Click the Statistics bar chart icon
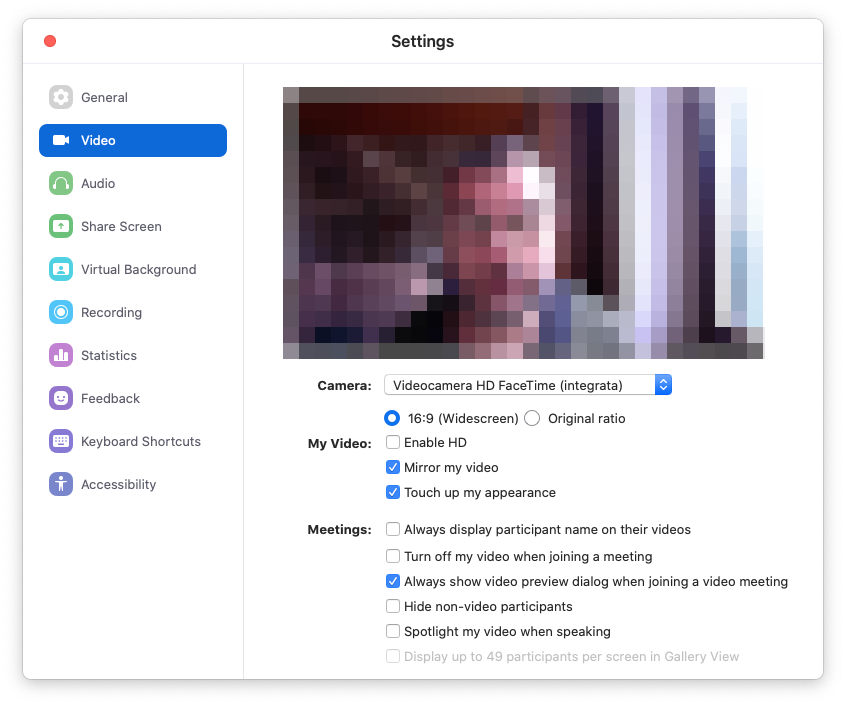This screenshot has width=846, height=706. point(61,355)
